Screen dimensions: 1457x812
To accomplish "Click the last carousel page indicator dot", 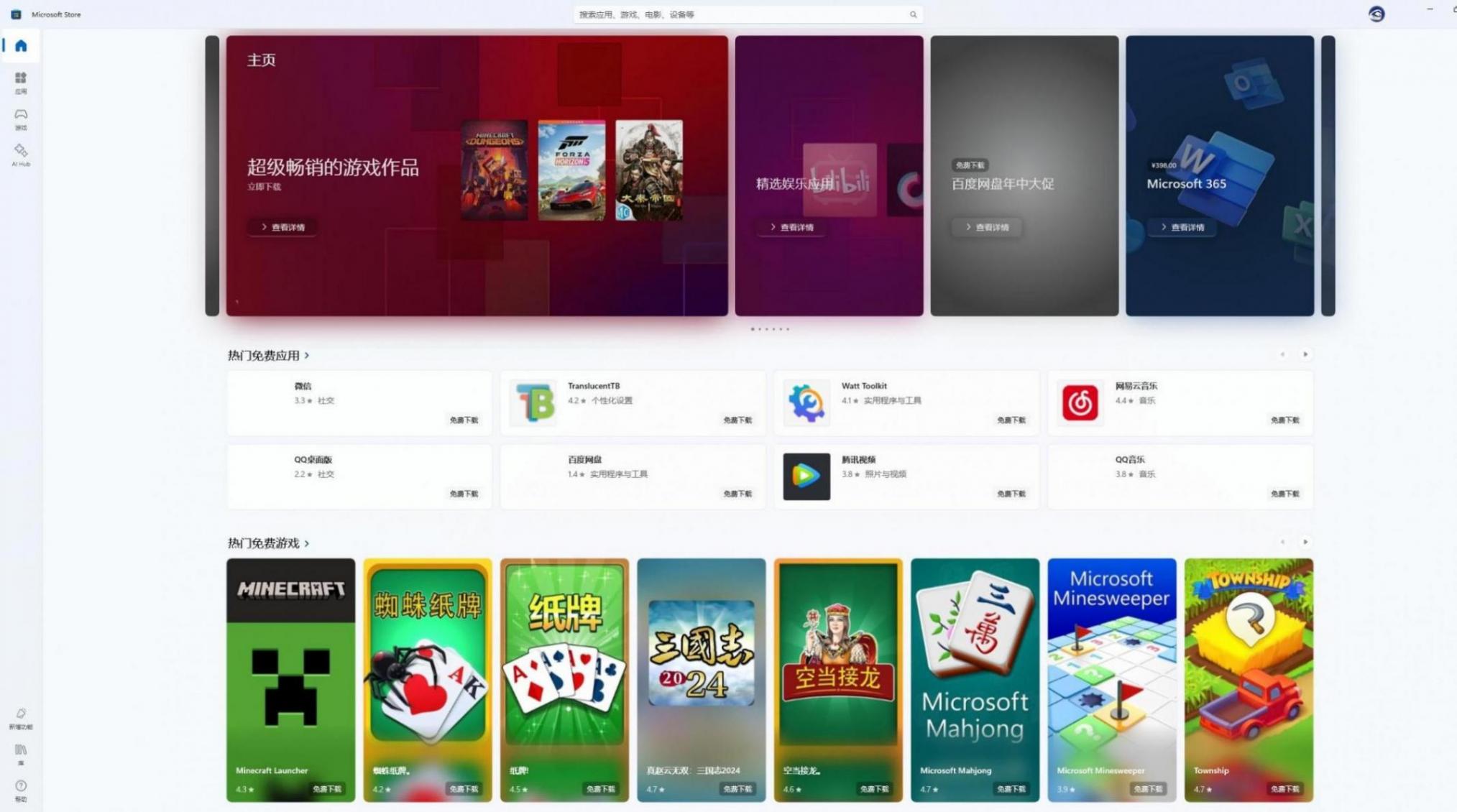I will 788,329.
